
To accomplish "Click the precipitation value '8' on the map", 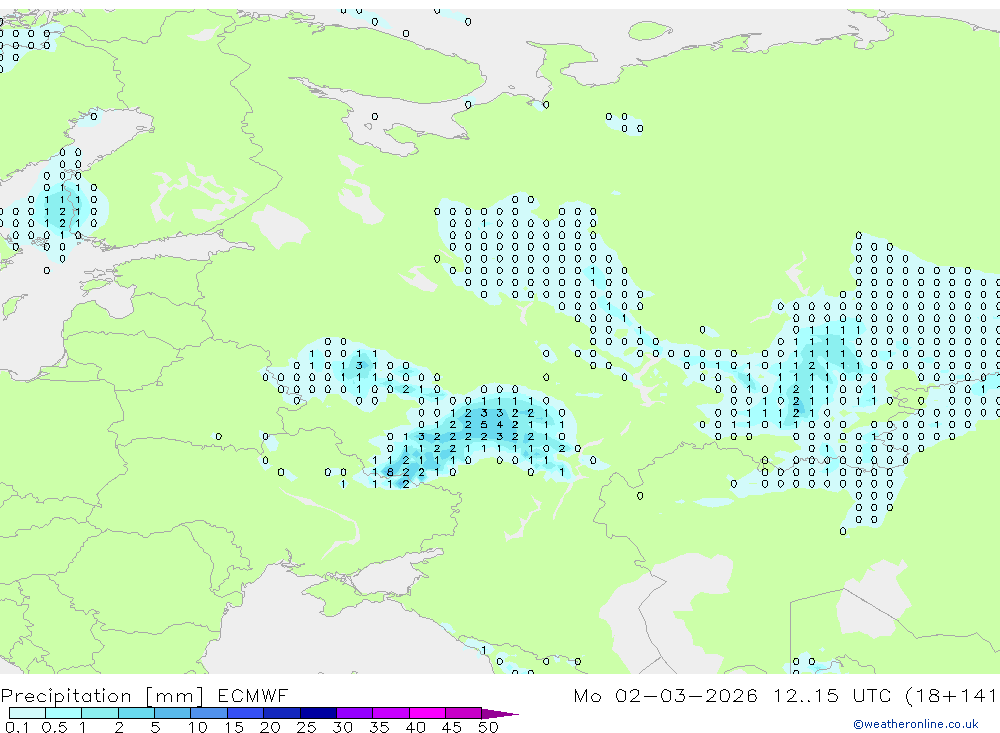I will 390,472.
